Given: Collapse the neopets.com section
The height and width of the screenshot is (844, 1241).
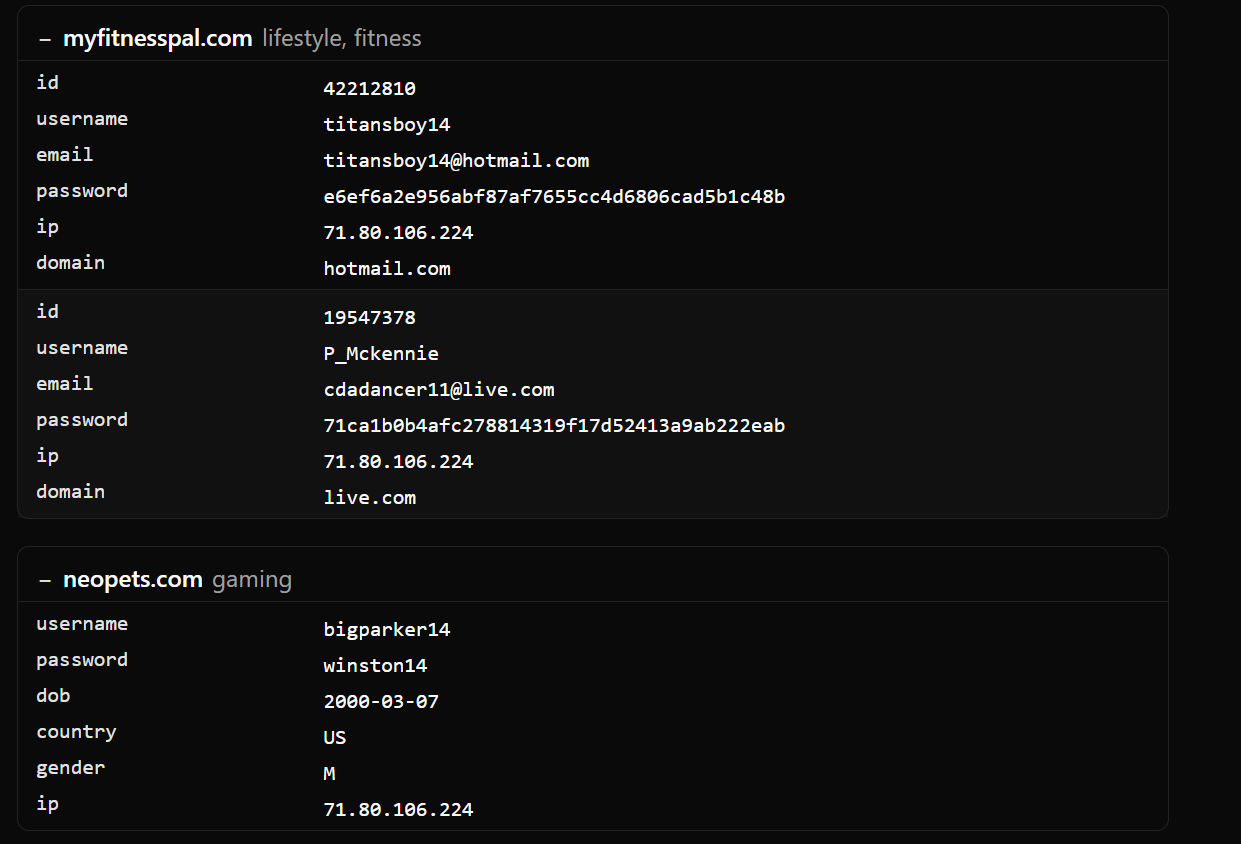Looking at the screenshot, I should point(44,580).
